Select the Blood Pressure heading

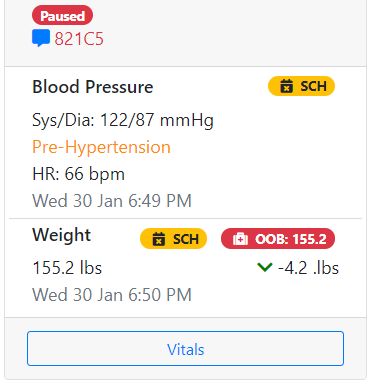(93, 87)
